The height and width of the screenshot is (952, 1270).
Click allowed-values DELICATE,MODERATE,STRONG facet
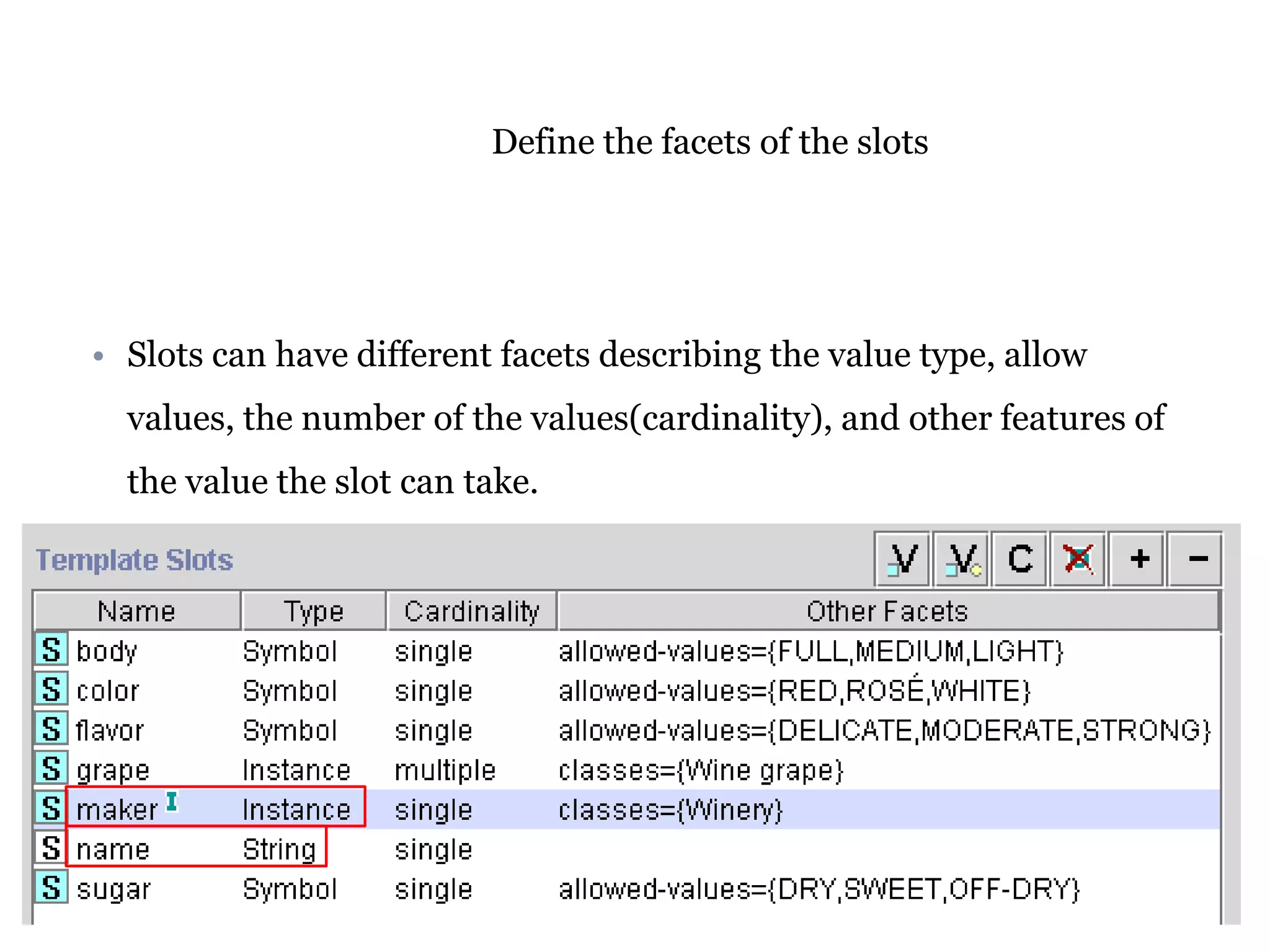coord(885,731)
